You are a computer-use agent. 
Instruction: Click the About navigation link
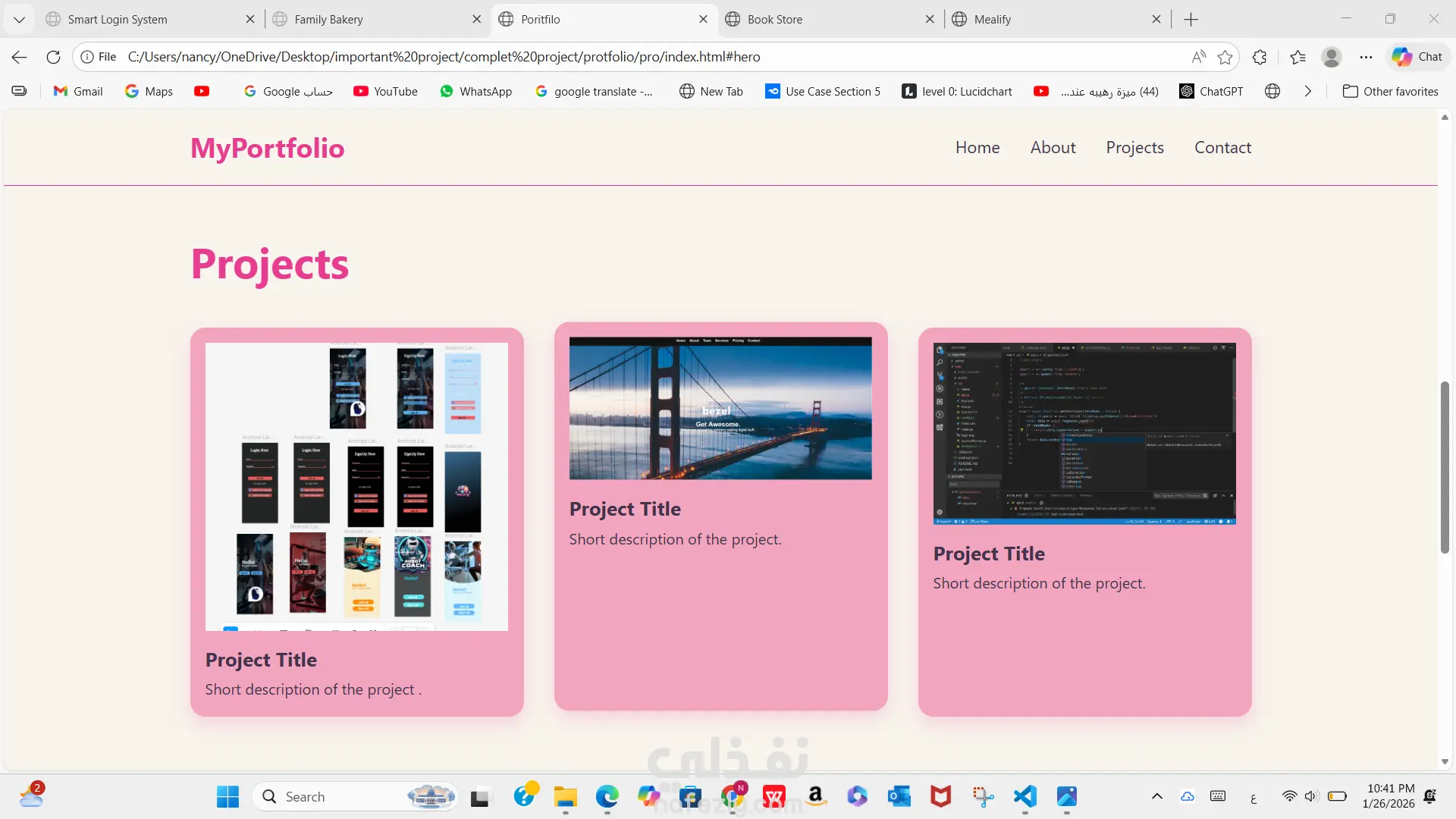[x=1053, y=148]
